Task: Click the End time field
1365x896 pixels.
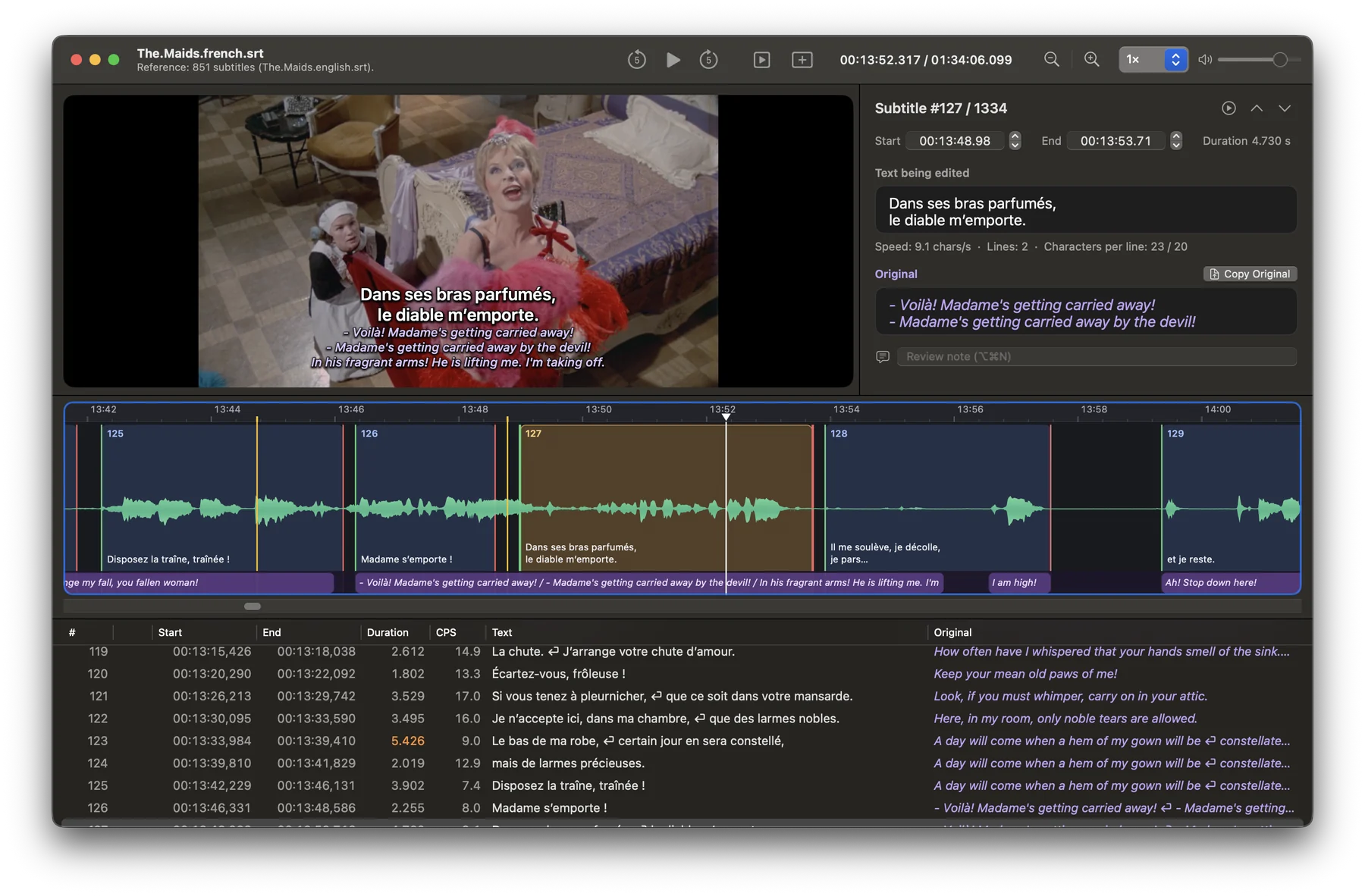Action: 1116,141
